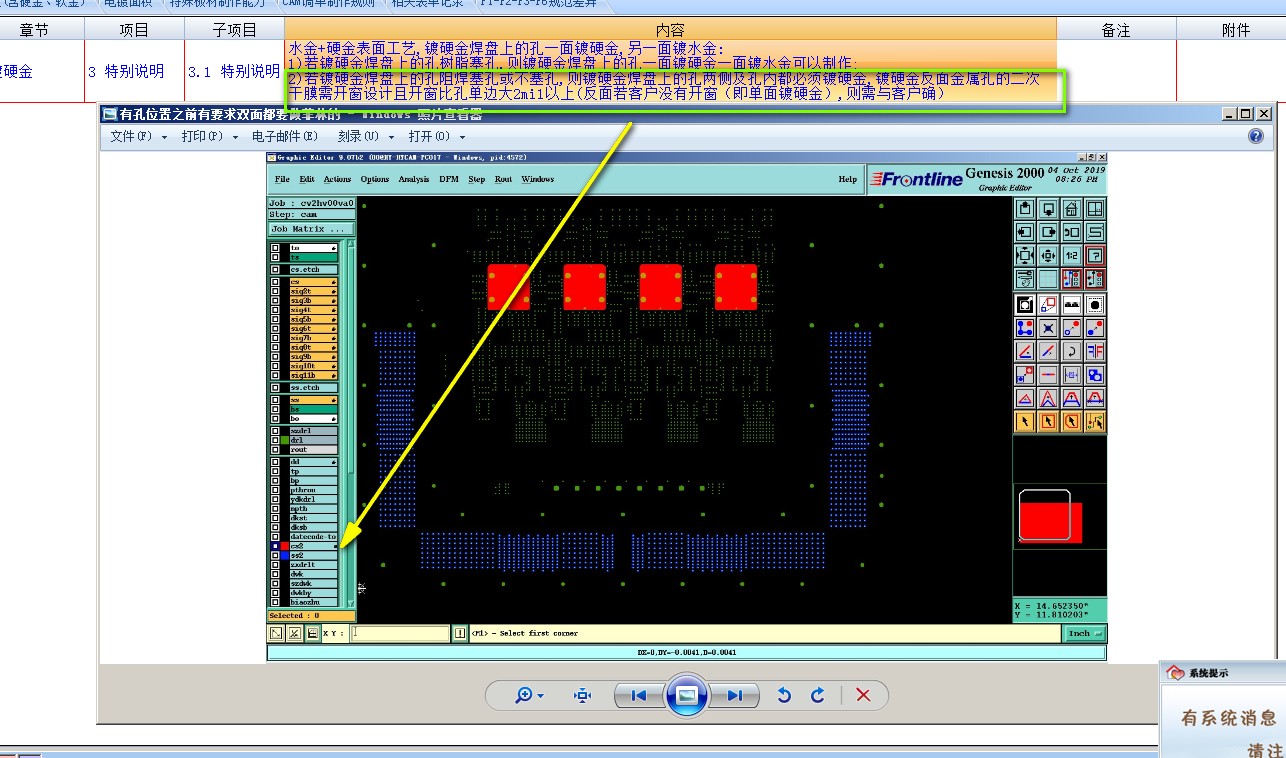Switch to the CAM调单制作规则 tab
Image resolution: width=1286 pixels, height=758 pixels.
pos(328,4)
